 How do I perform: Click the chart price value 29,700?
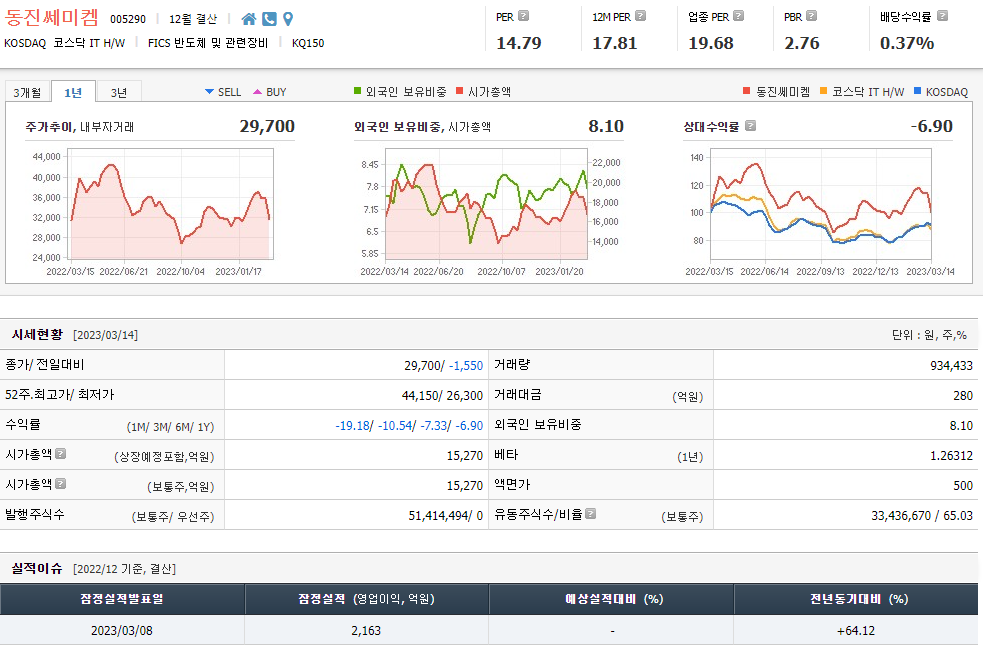point(267,126)
